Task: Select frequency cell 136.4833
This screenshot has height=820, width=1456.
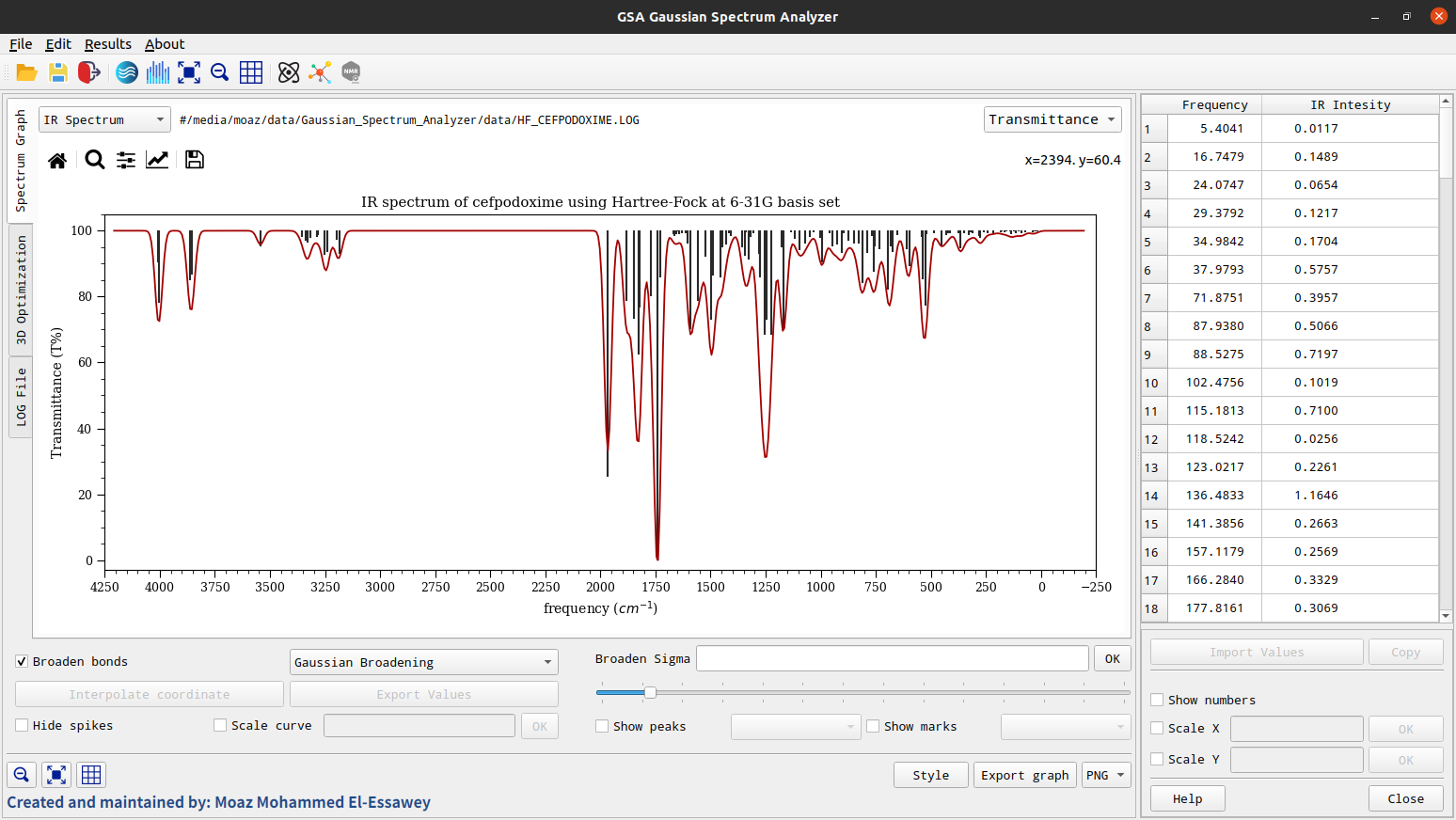Action: click(1215, 496)
